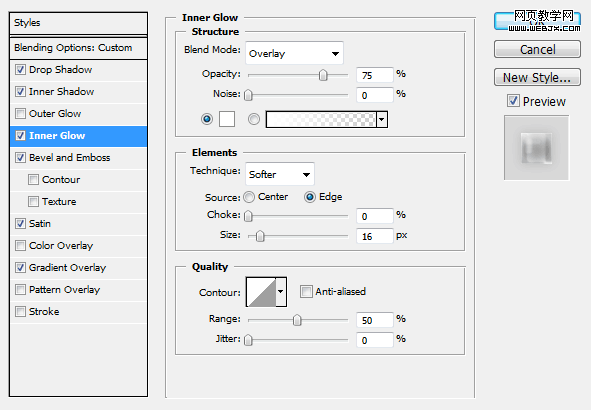Viewport: 591px width, 410px height.
Task: Click the Jitter value field
Action: tap(375, 340)
